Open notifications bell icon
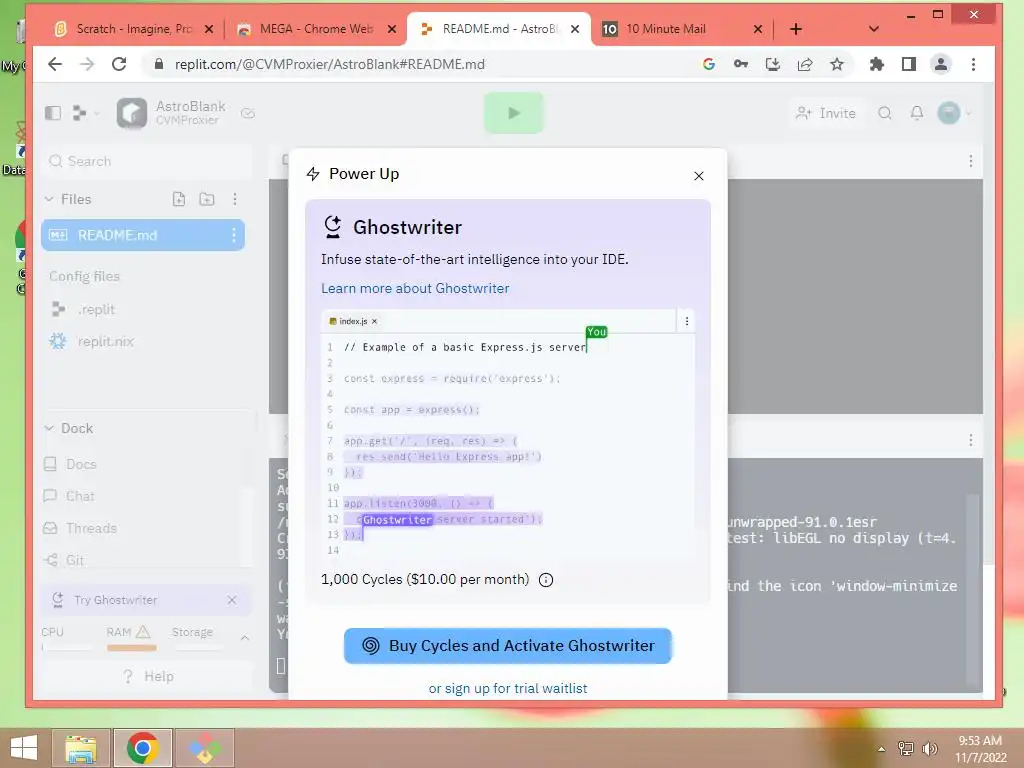This screenshot has height=768, width=1024. 917,113
